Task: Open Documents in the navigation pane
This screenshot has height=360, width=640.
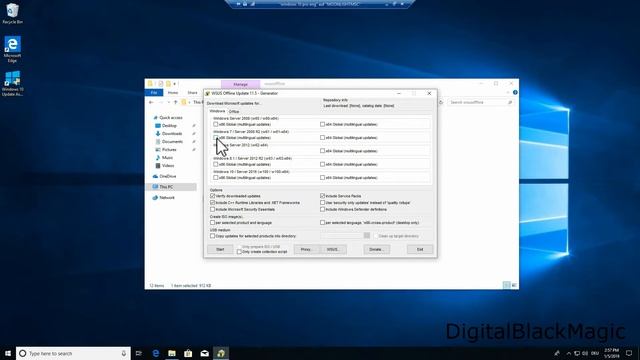Action: click(169, 142)
